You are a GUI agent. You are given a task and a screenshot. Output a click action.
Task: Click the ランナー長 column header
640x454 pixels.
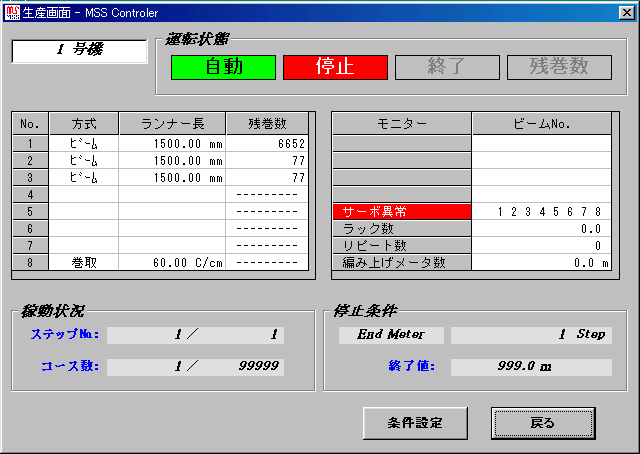coord(172,124)
